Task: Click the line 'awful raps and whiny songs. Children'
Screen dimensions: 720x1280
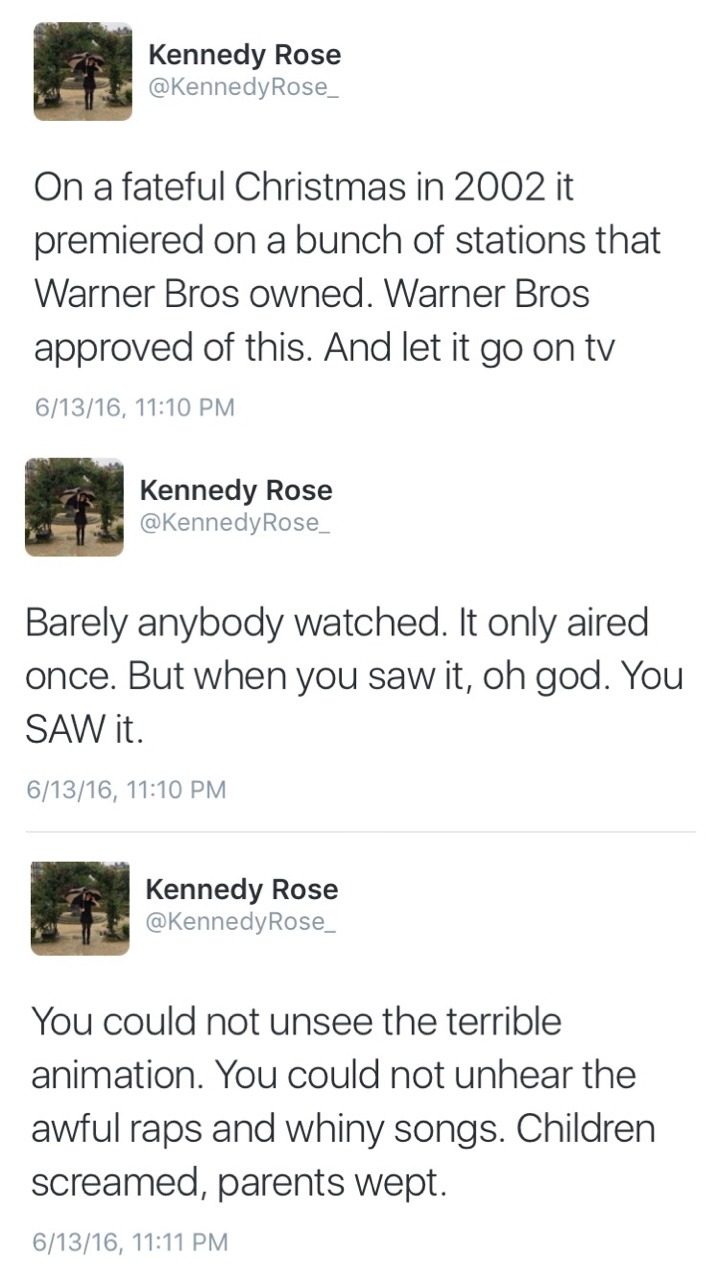Action: click(x=343, y=1129)
